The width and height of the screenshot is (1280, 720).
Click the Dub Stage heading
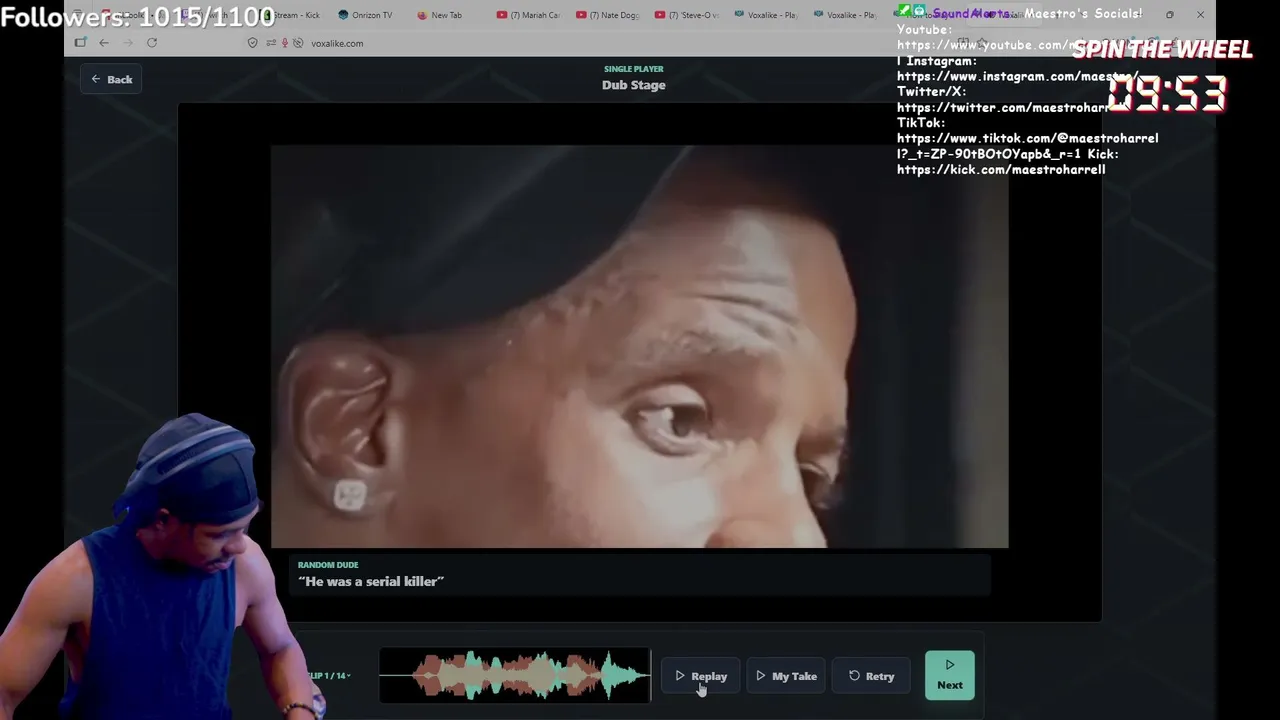point(634,85)
